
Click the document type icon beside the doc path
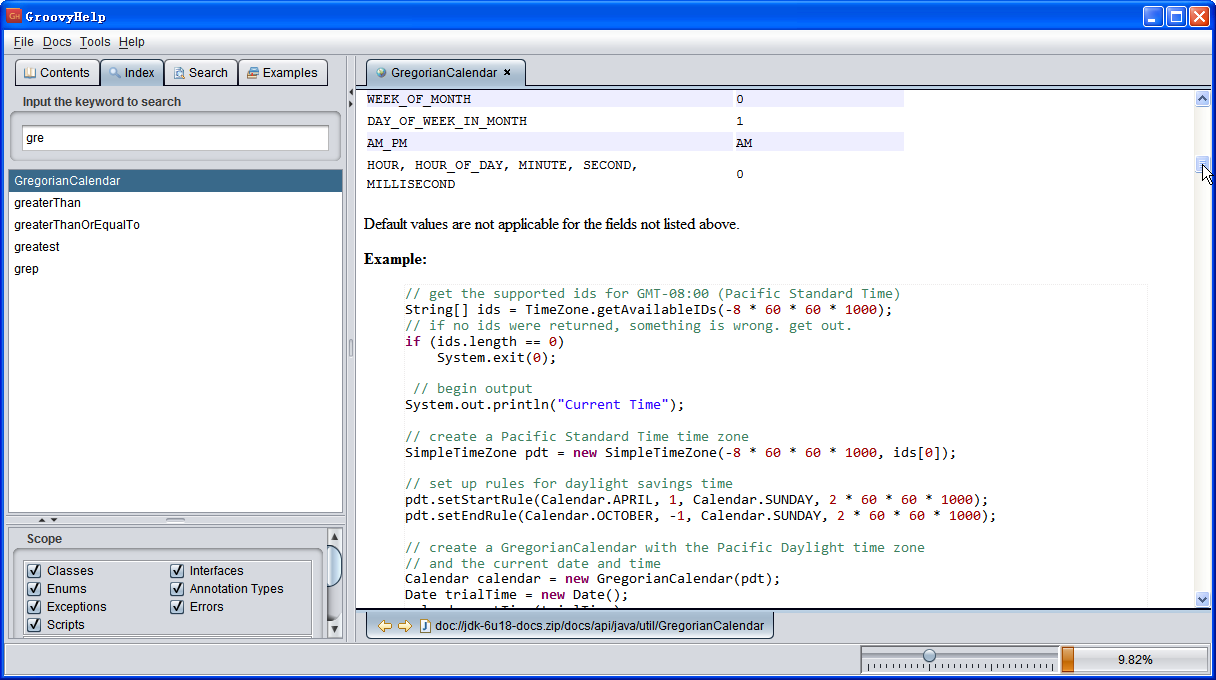point(425,626)
